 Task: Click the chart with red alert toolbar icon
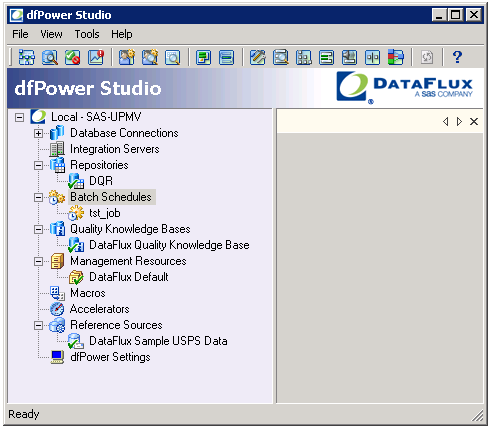[x=96, y=57]
